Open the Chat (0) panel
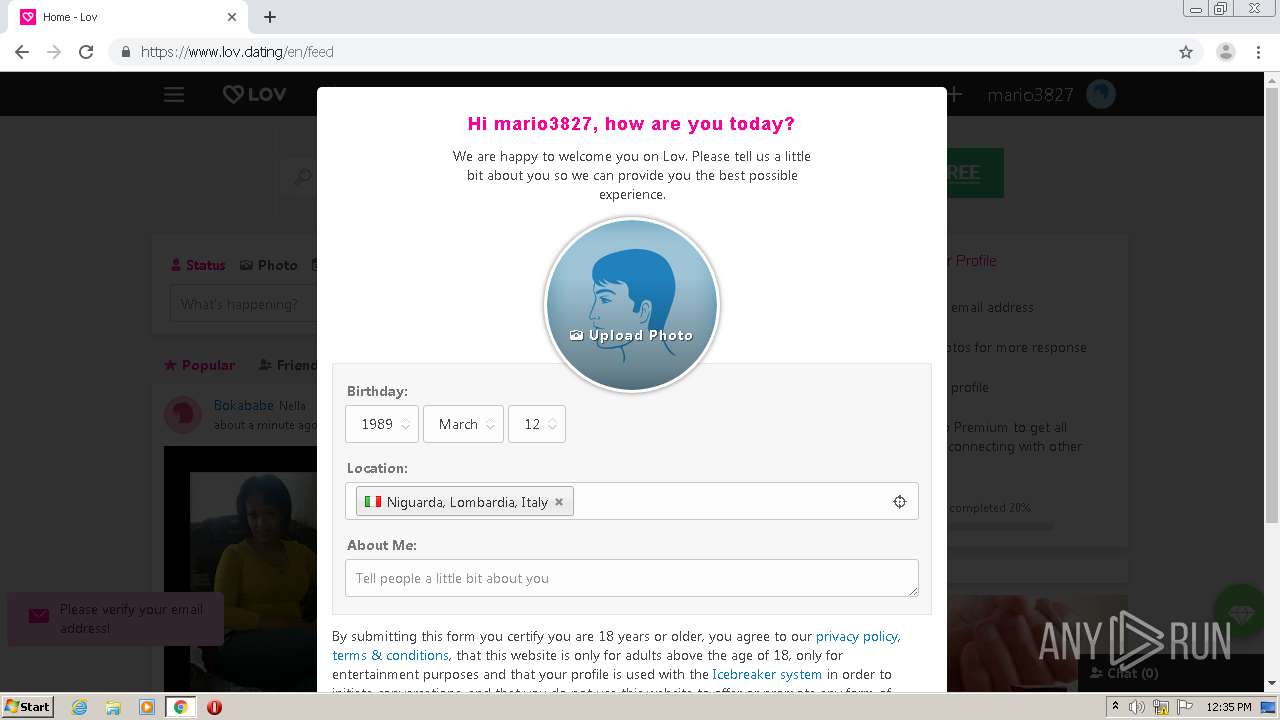 tap(1123, 673)
